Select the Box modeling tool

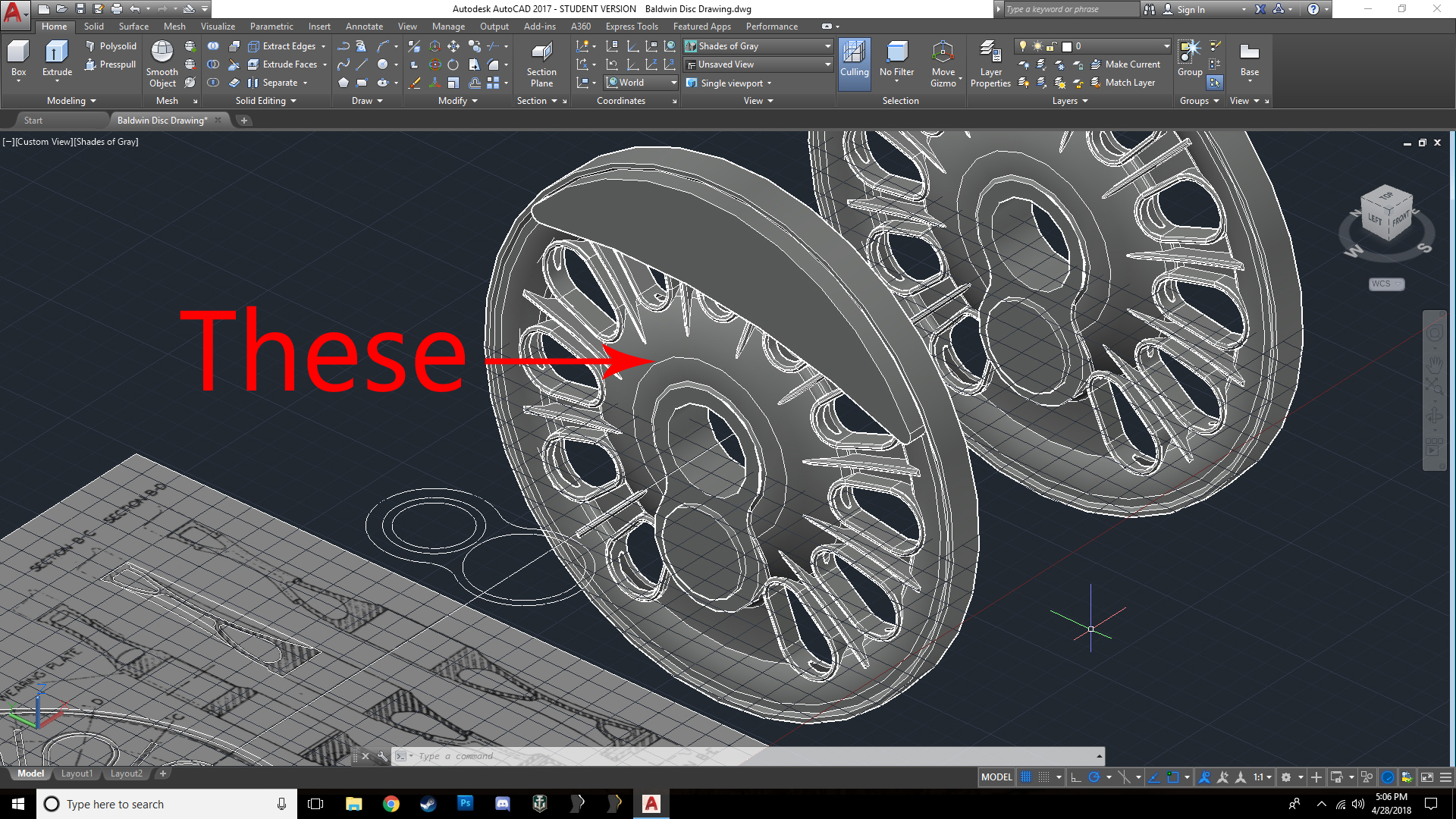[x=18, y=59]
